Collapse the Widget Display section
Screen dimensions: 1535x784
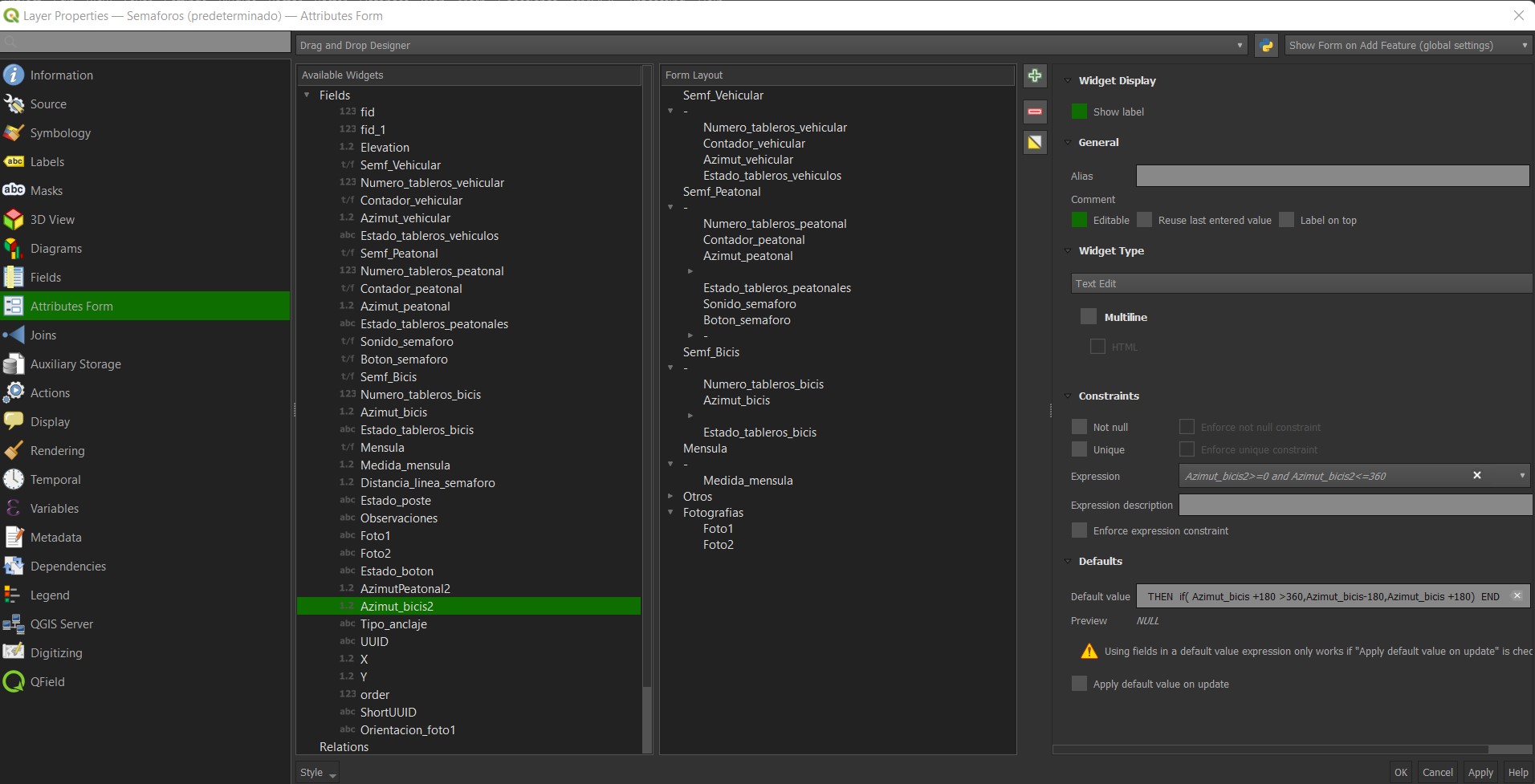coord(1068,80)
